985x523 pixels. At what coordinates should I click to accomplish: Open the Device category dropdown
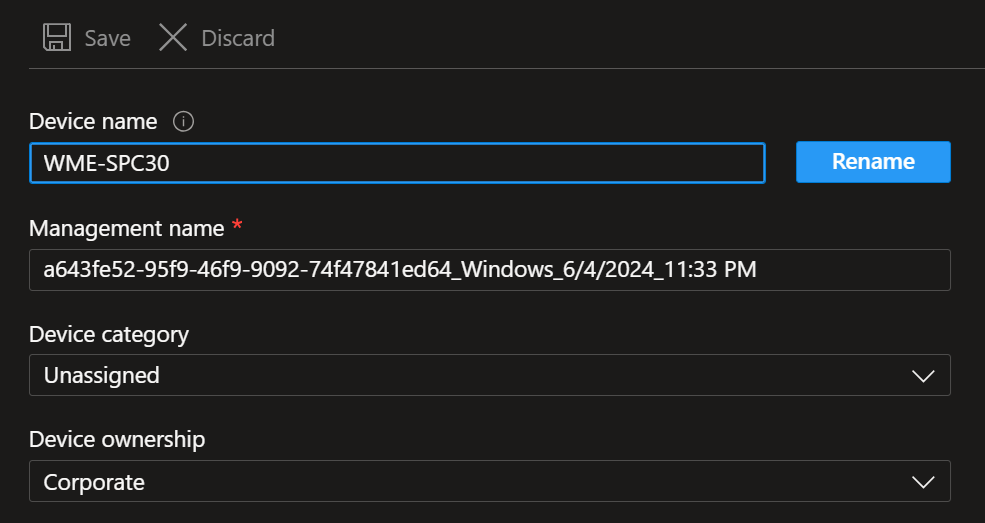tap(489, 376)
